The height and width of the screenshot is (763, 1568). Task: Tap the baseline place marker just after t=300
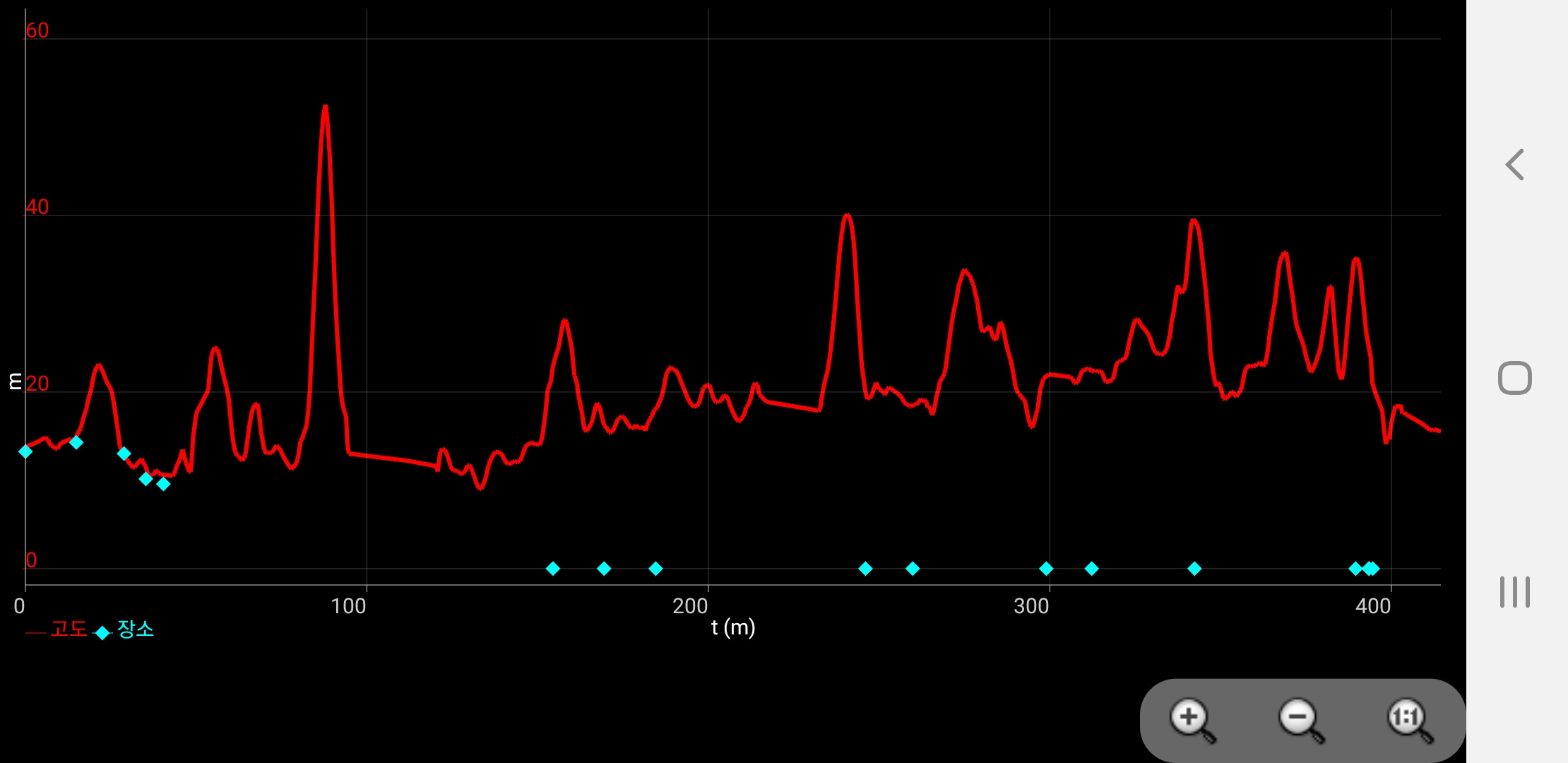tap(1091, 568)
